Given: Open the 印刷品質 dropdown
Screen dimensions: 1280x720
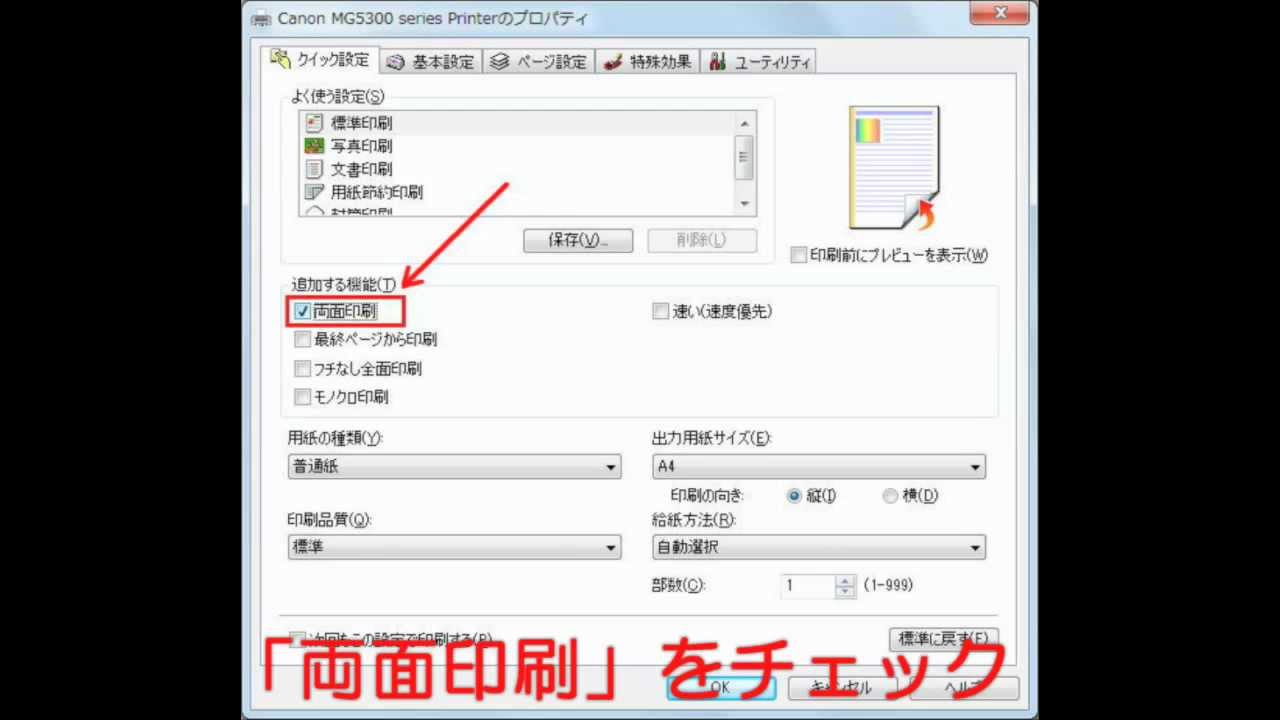Looking at the screenshot, I should click(x=454, y=548).
